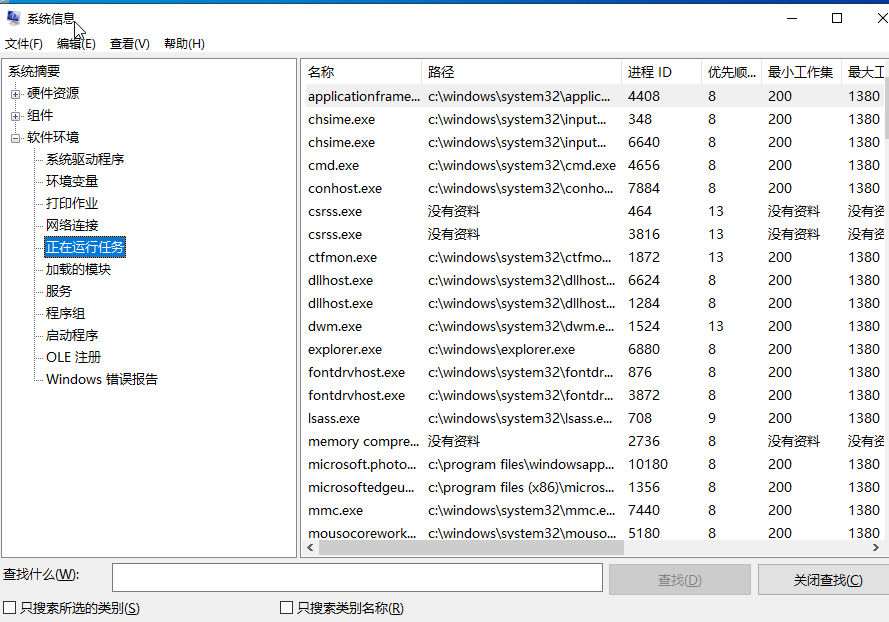Click process ID cell 10180
Viewport: 889px width, 622px height.
(648, 464)
